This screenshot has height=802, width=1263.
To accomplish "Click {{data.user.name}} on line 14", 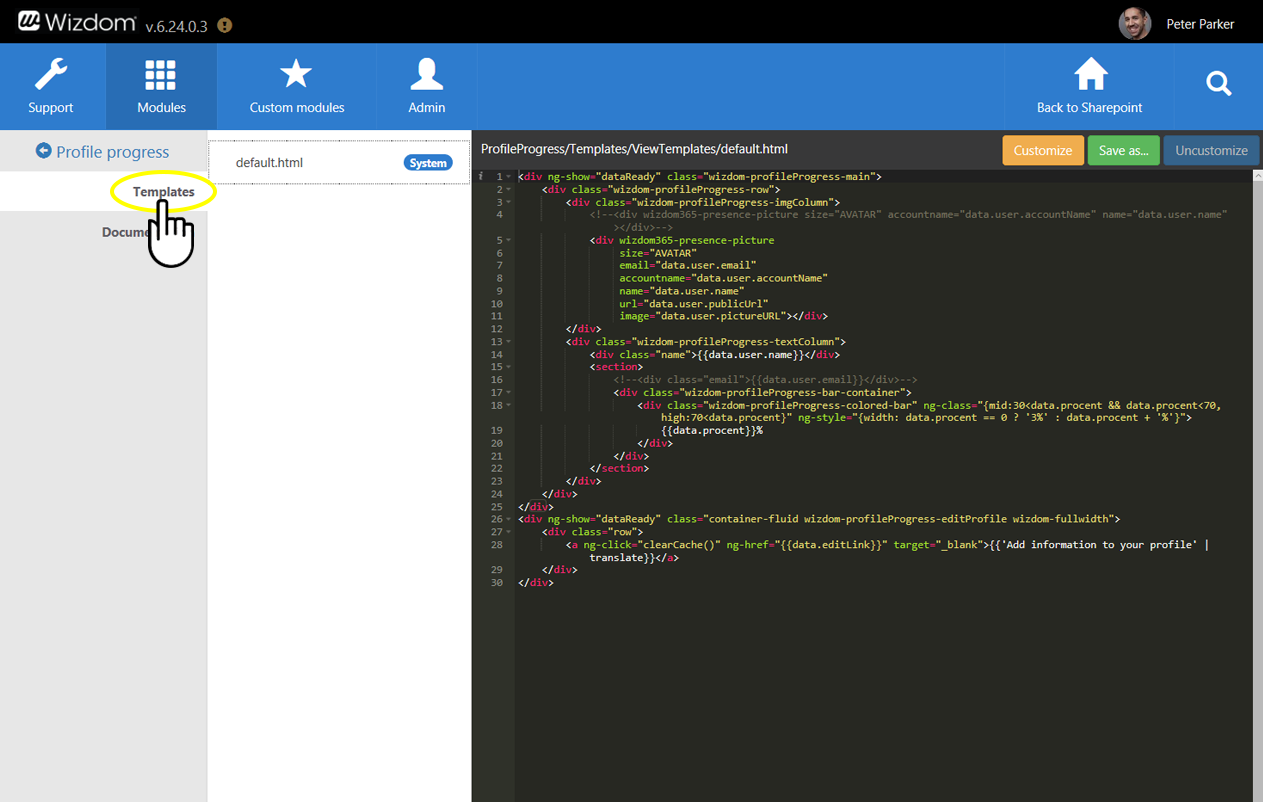I will pyautogui.click(x=751, y=354).
